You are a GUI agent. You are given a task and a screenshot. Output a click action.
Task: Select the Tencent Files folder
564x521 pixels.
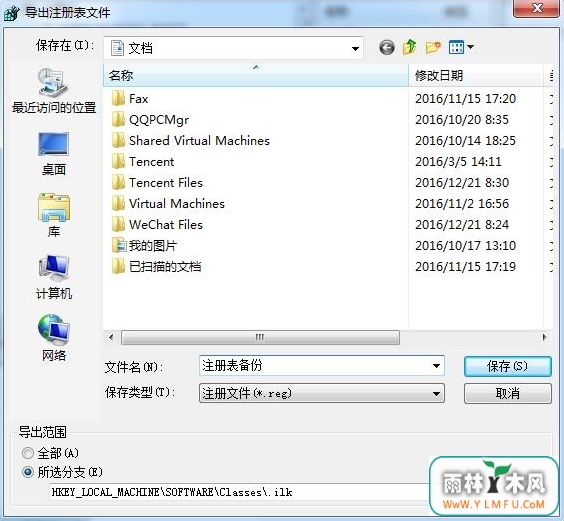(166, 183)
